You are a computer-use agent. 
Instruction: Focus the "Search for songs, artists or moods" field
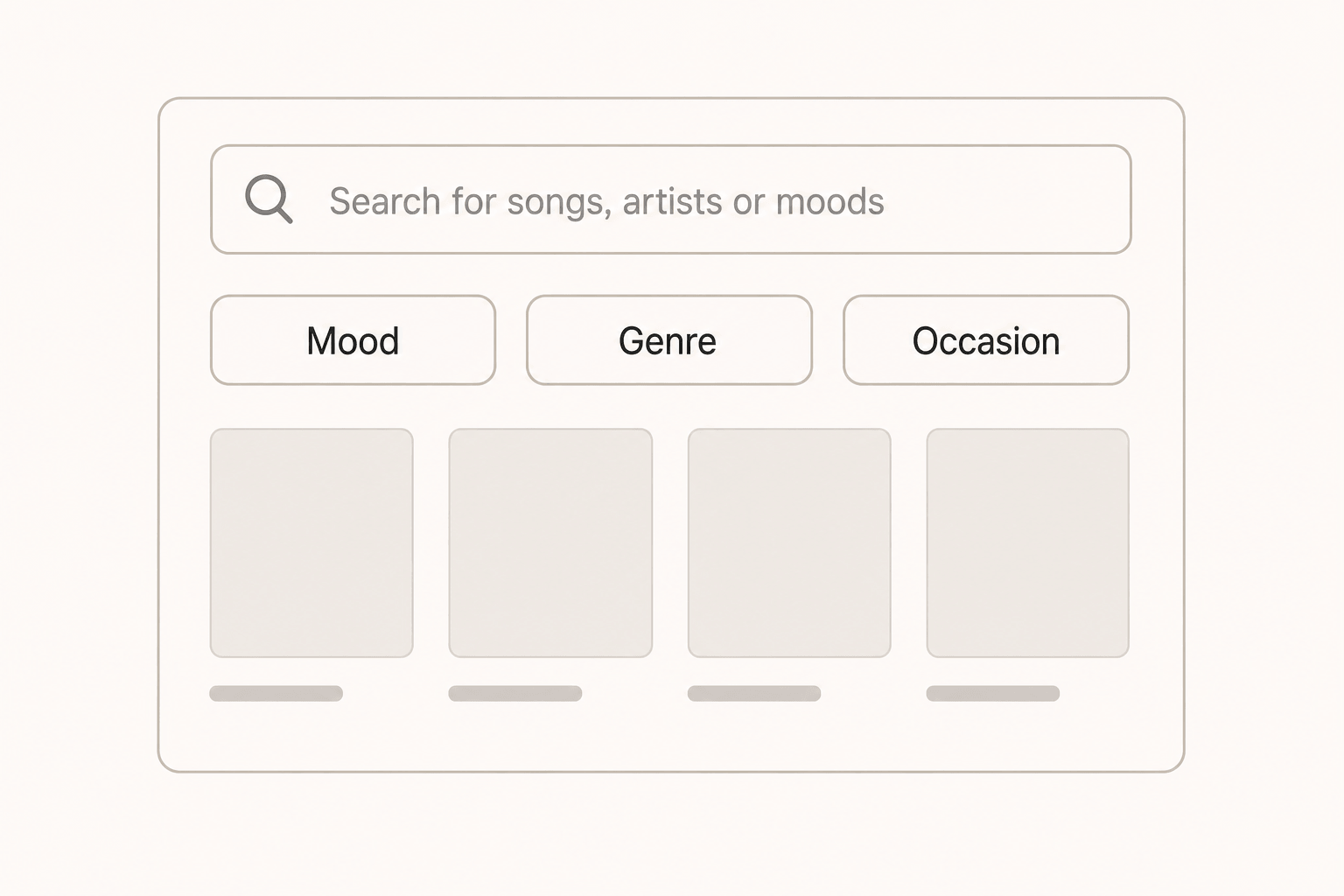pyautogui.click(x=671, y=199)
